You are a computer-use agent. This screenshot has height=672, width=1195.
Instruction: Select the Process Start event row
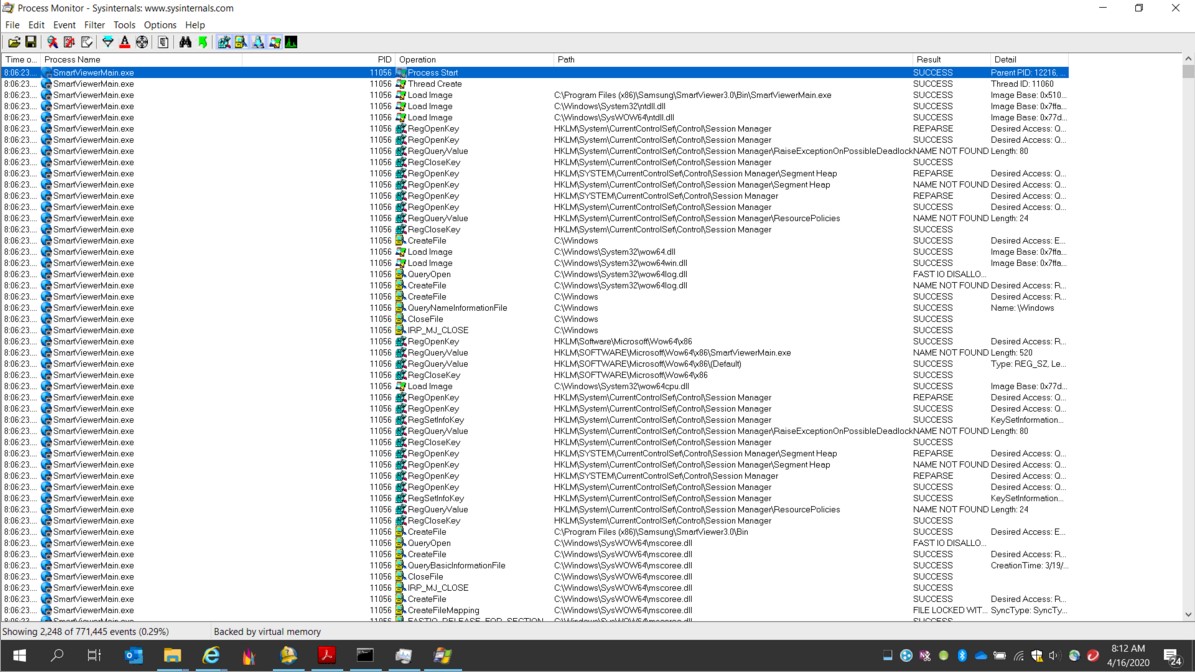tap(534, 72)
